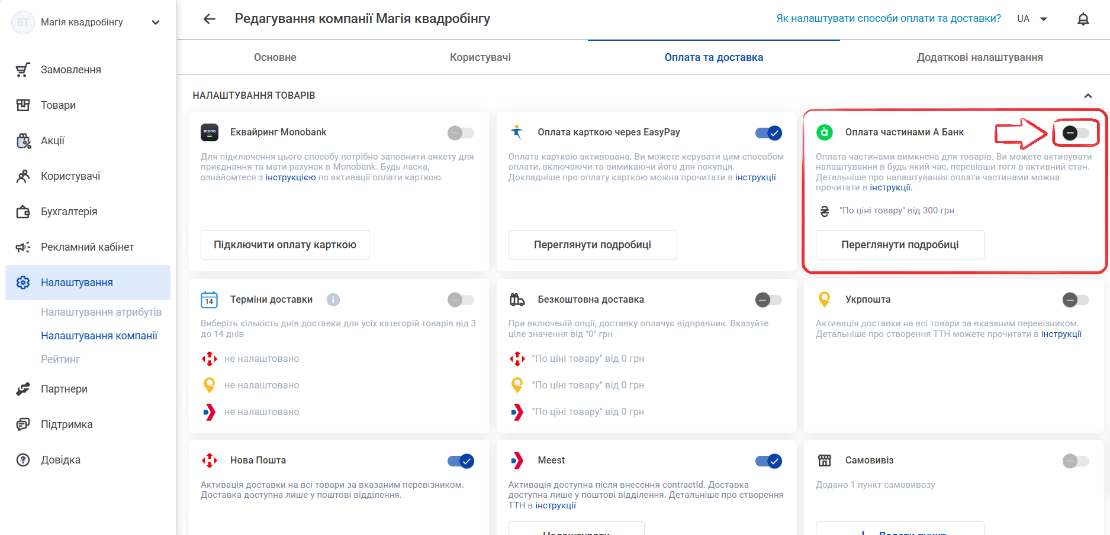Open the Як налаштувати способи оплати link
This screenshot has width=1110, height=535.
[x=888, y=19]
